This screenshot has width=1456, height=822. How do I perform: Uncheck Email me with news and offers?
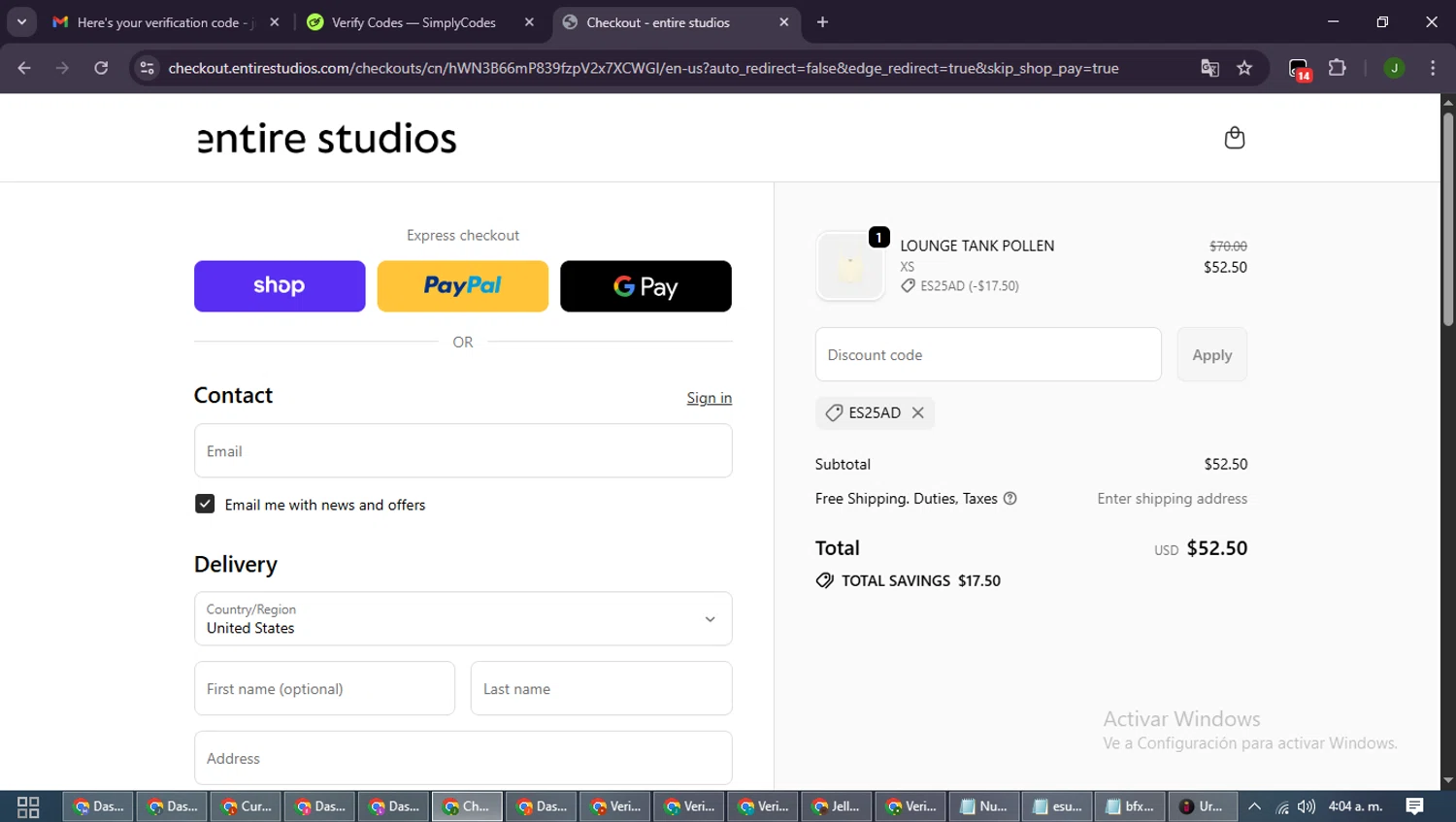pyautogui.click(x=205, y=504)
